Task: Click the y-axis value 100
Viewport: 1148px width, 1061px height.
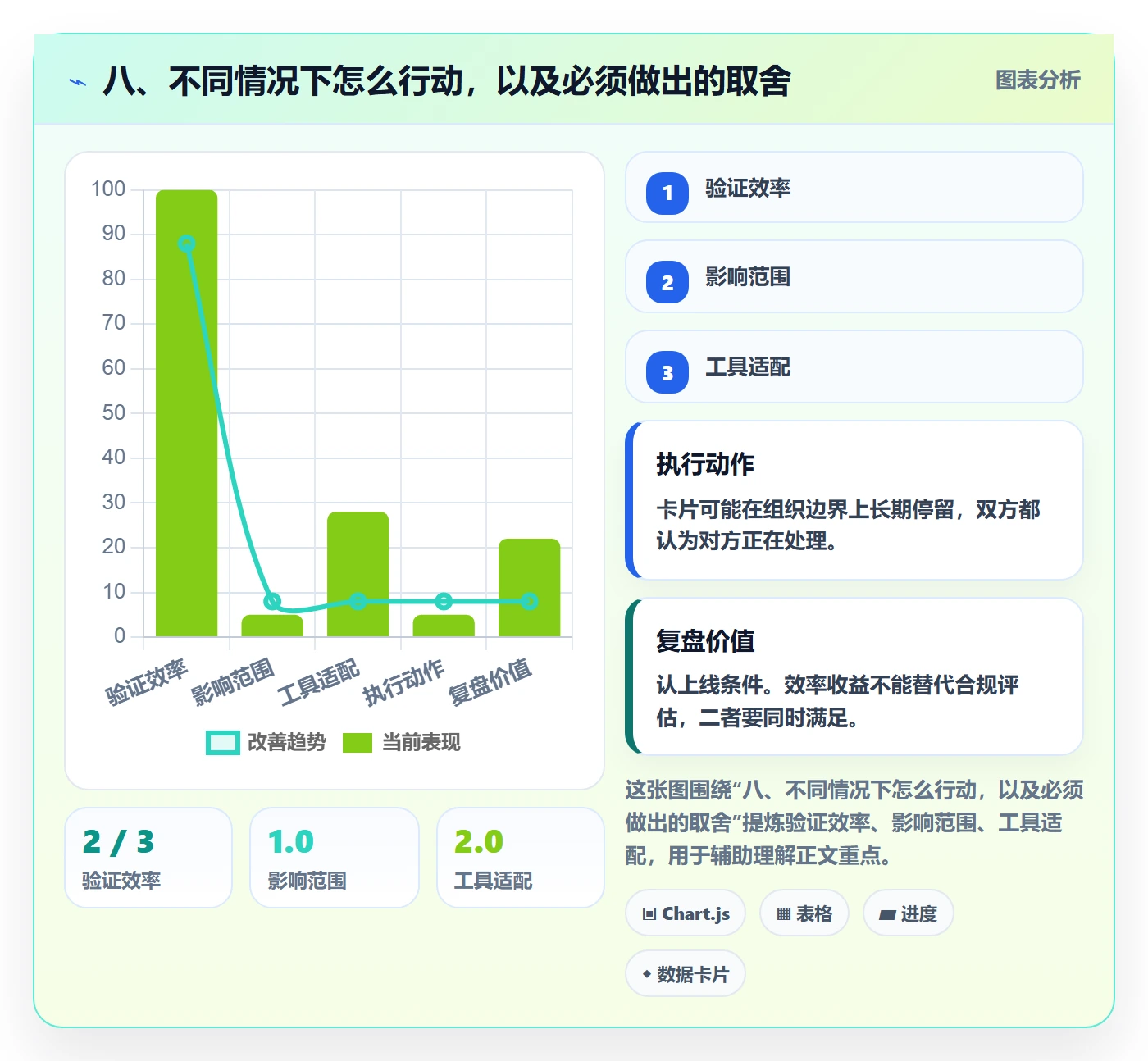Action: click(108, 189)
